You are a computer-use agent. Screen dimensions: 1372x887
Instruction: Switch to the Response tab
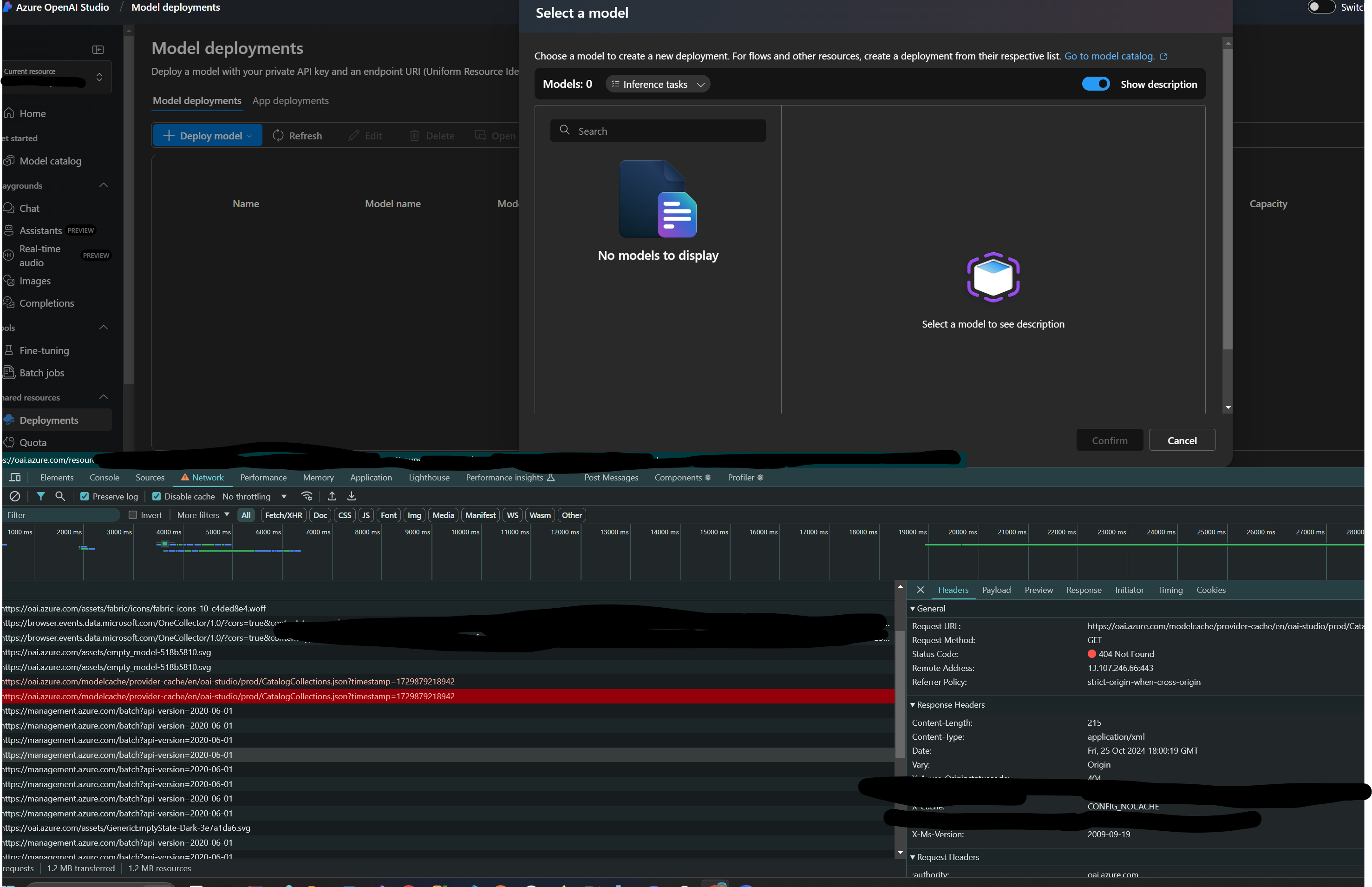1084,590
